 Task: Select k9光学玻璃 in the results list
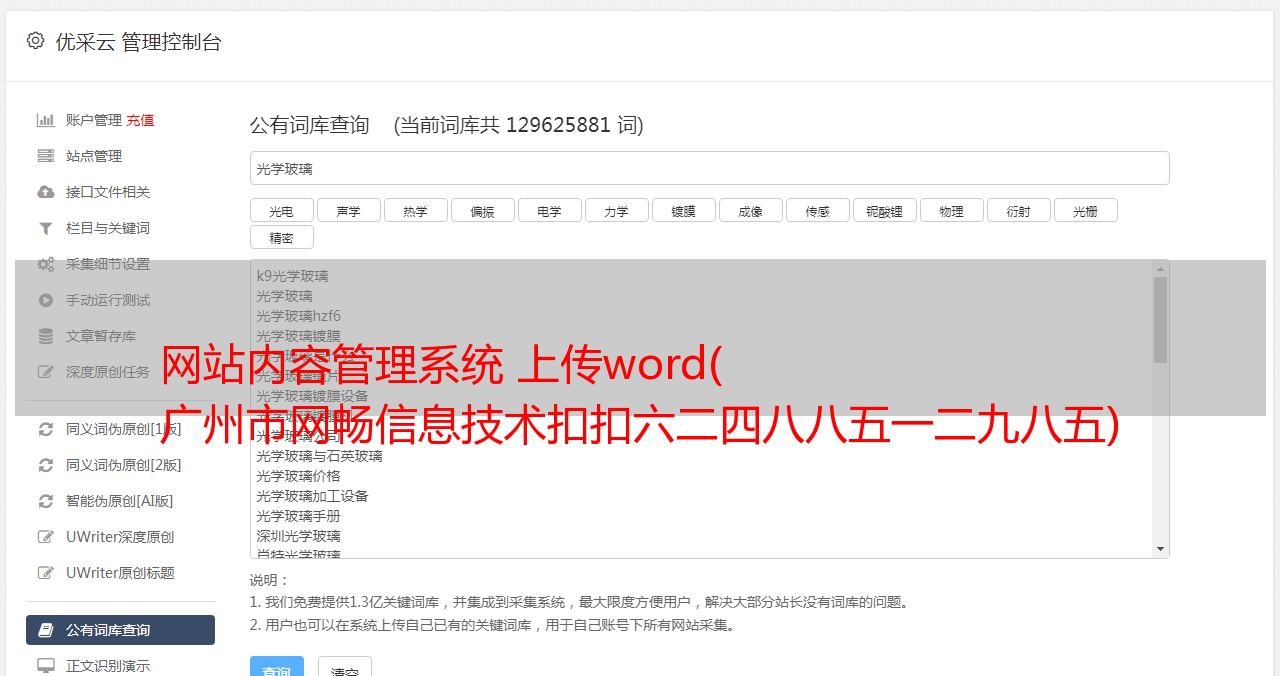pos(292,276)
